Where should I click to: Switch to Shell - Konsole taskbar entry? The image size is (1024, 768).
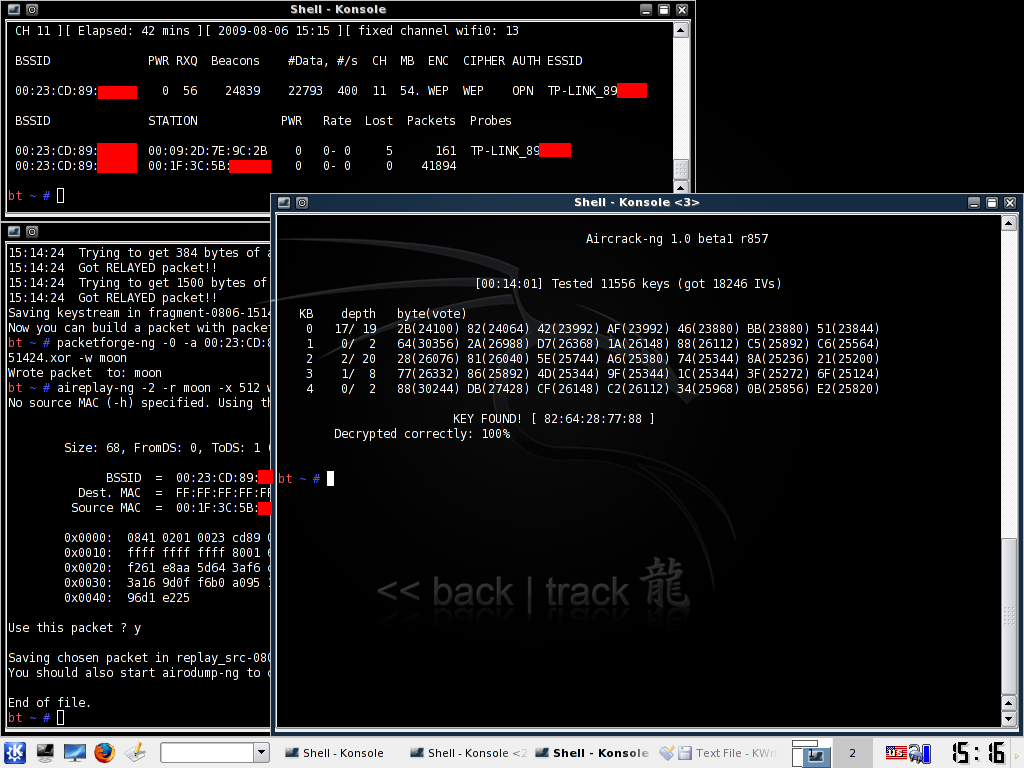click(x=334, y=753)
